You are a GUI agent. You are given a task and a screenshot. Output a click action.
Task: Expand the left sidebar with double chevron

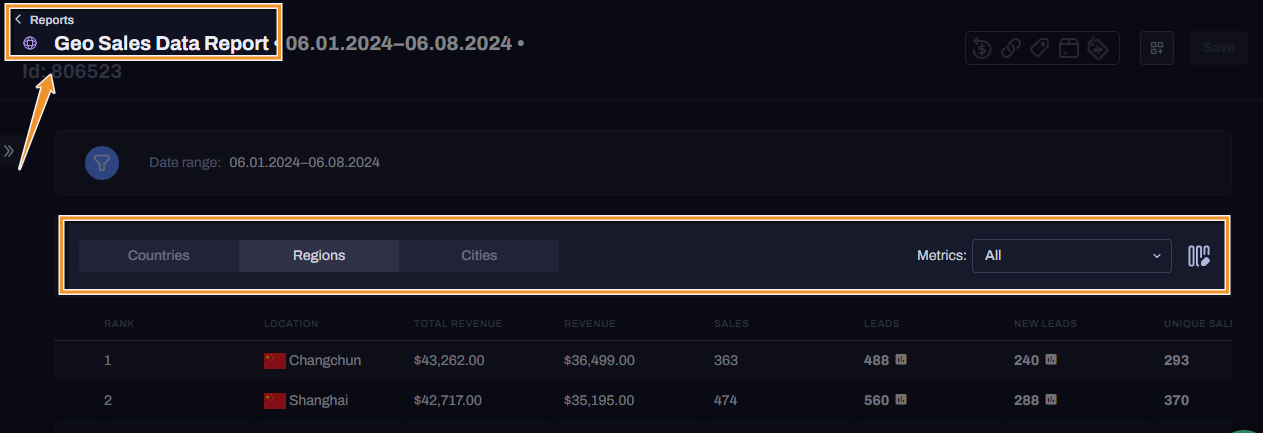[8, 151]
